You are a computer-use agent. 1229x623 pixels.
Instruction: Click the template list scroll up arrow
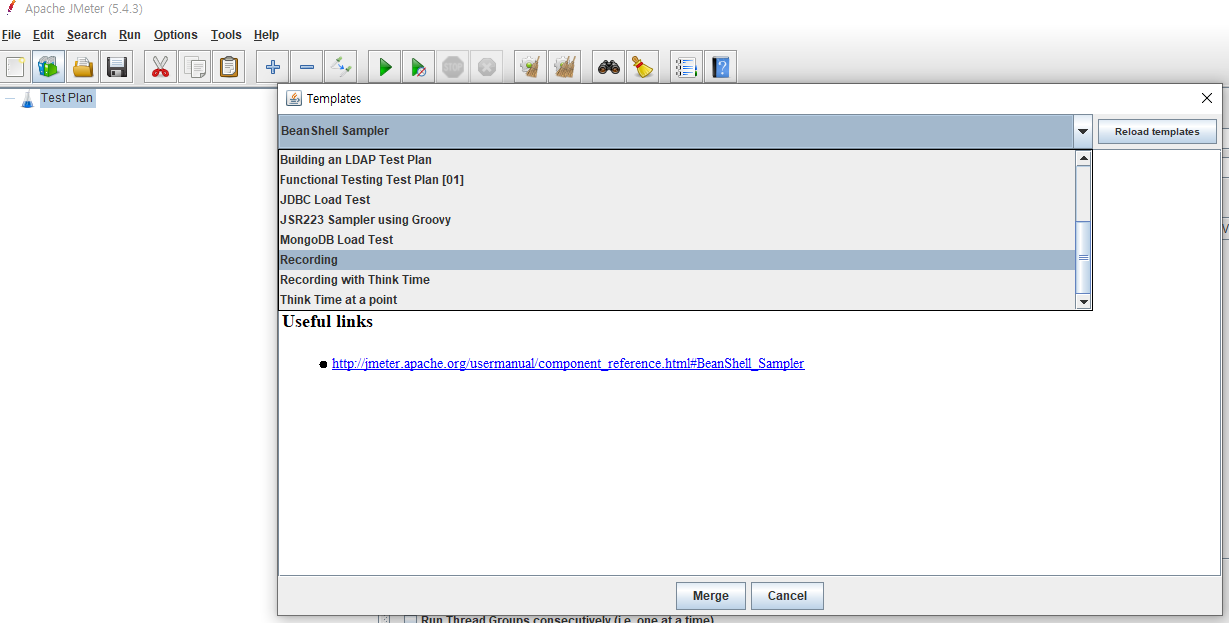coord(1083,158)
